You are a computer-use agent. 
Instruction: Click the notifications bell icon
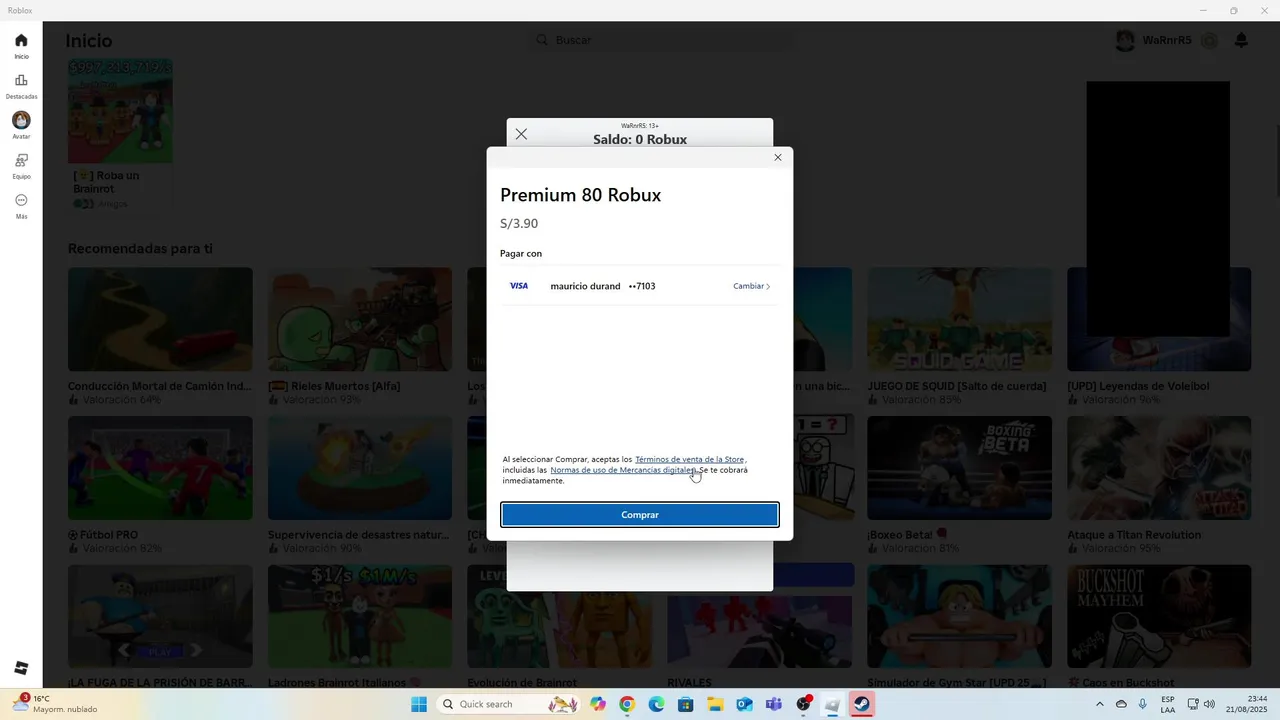pyautogui.click(x=1241, y=40)
